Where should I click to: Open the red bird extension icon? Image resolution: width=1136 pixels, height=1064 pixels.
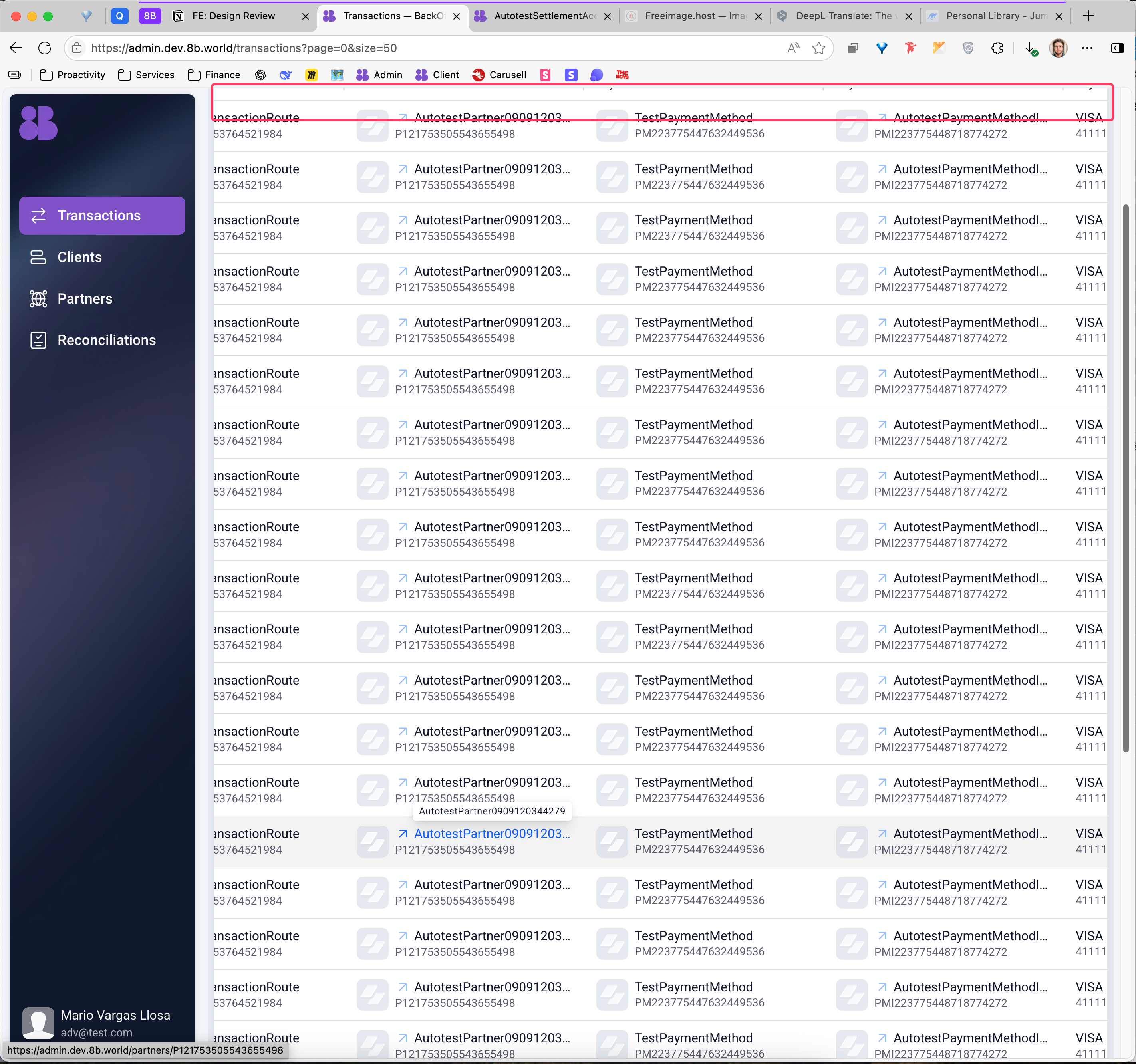click(x=910, y=48)
